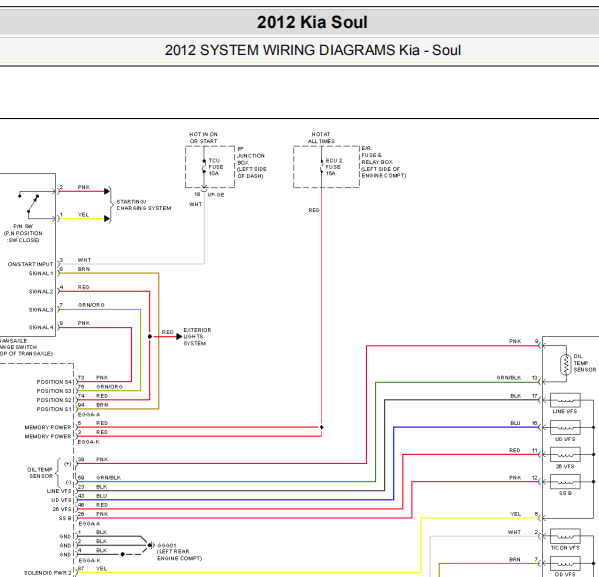The height and width of the screenshot is (577, 599).
Task: Click the solenoid box above "T/CON VFS"
Action: 565,536
